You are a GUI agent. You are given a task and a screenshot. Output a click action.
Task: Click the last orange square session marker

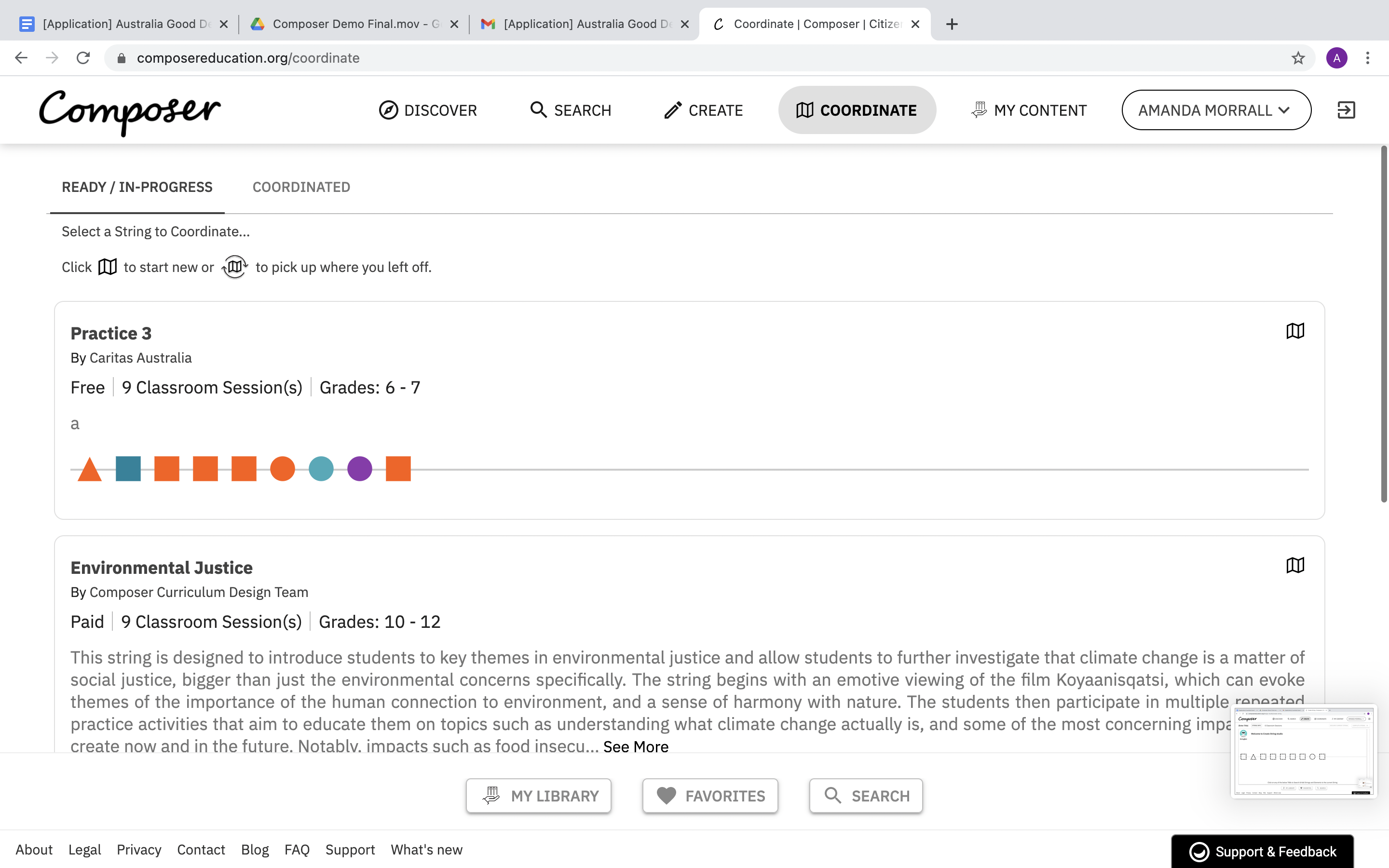398,468
